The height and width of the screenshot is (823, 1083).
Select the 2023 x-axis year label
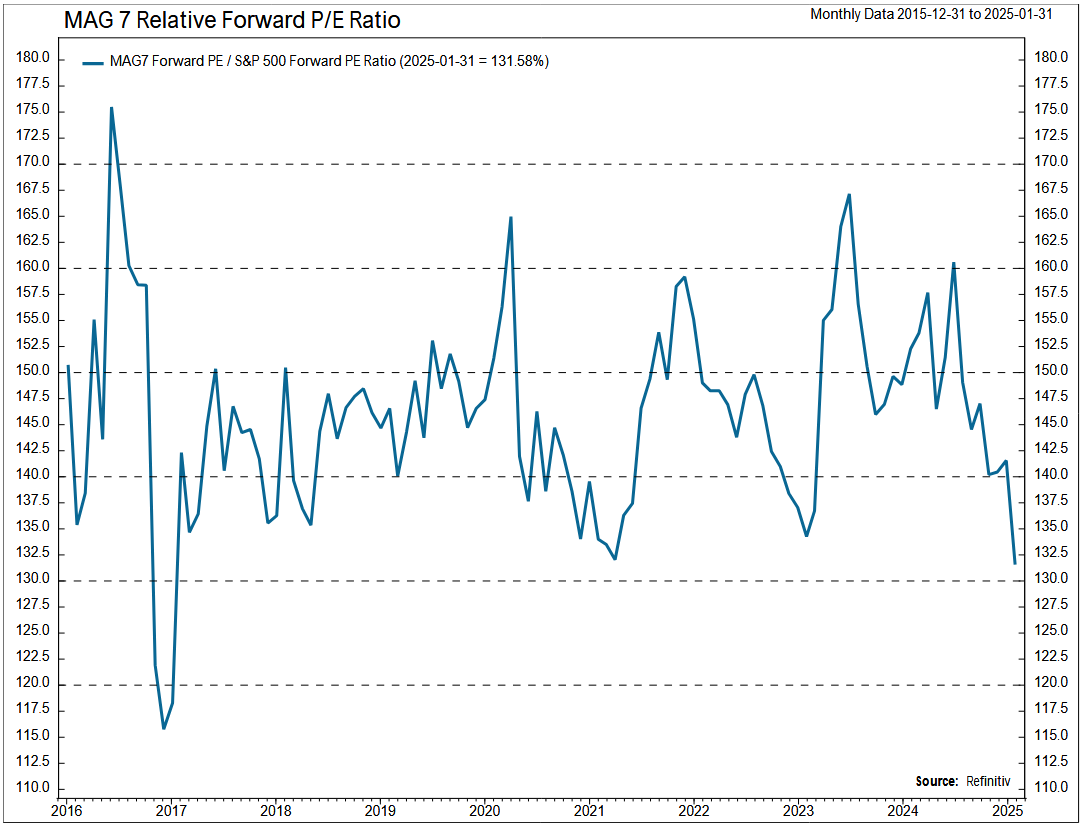coord(798,809)
